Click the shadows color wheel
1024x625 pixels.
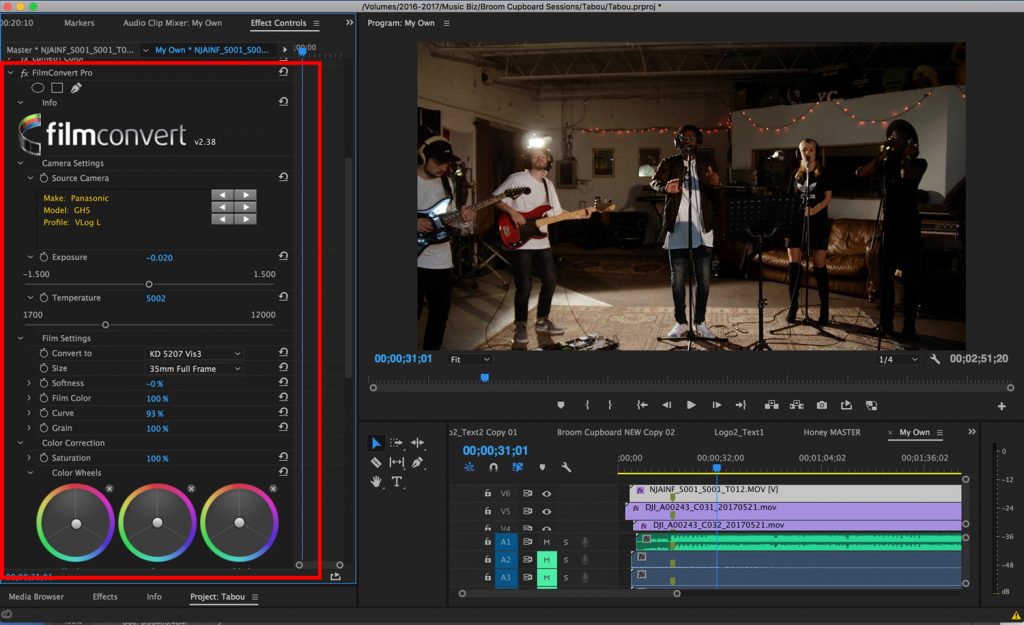coord(75,523)
